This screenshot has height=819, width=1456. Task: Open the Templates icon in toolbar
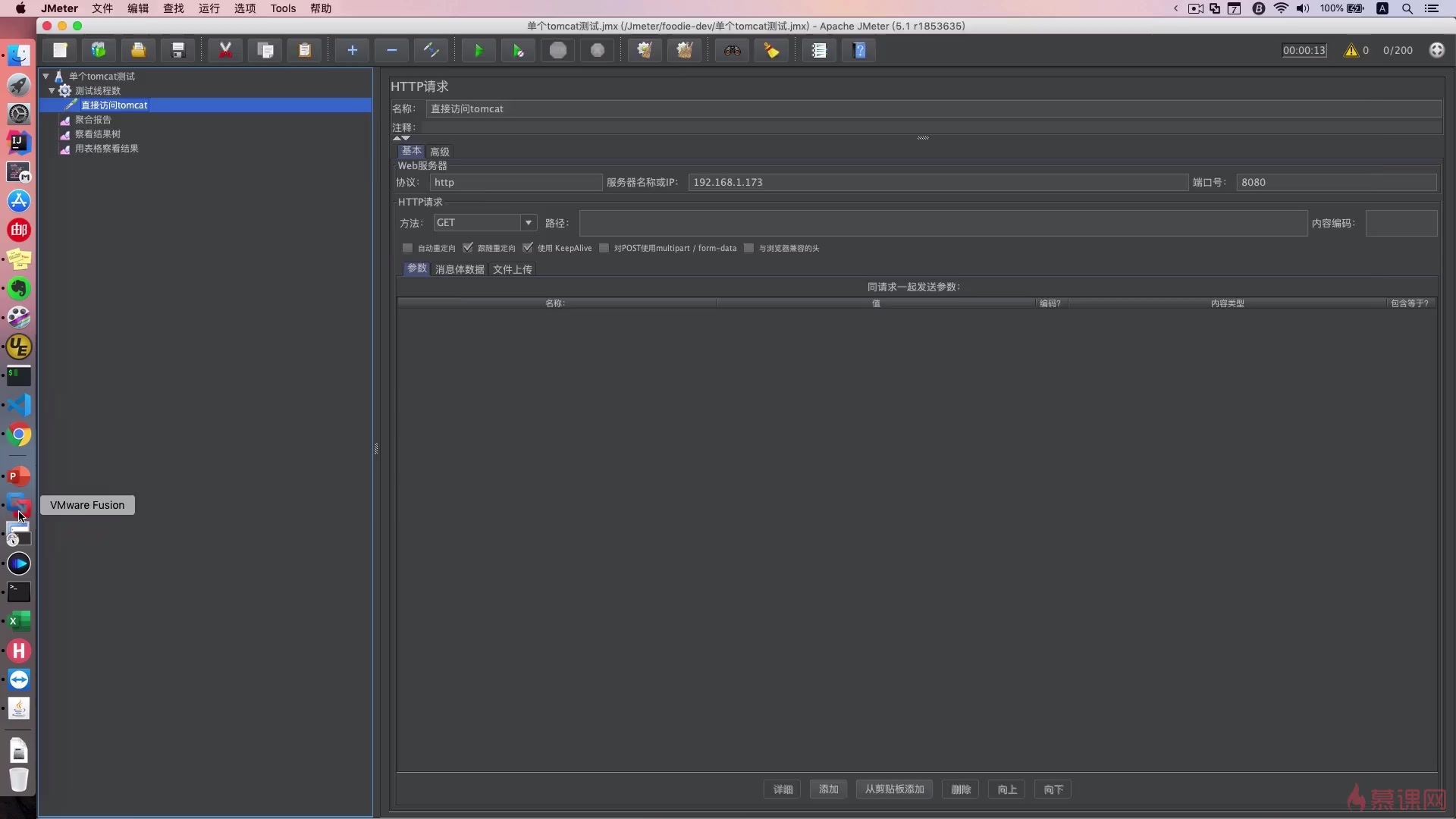click(99, 50)
